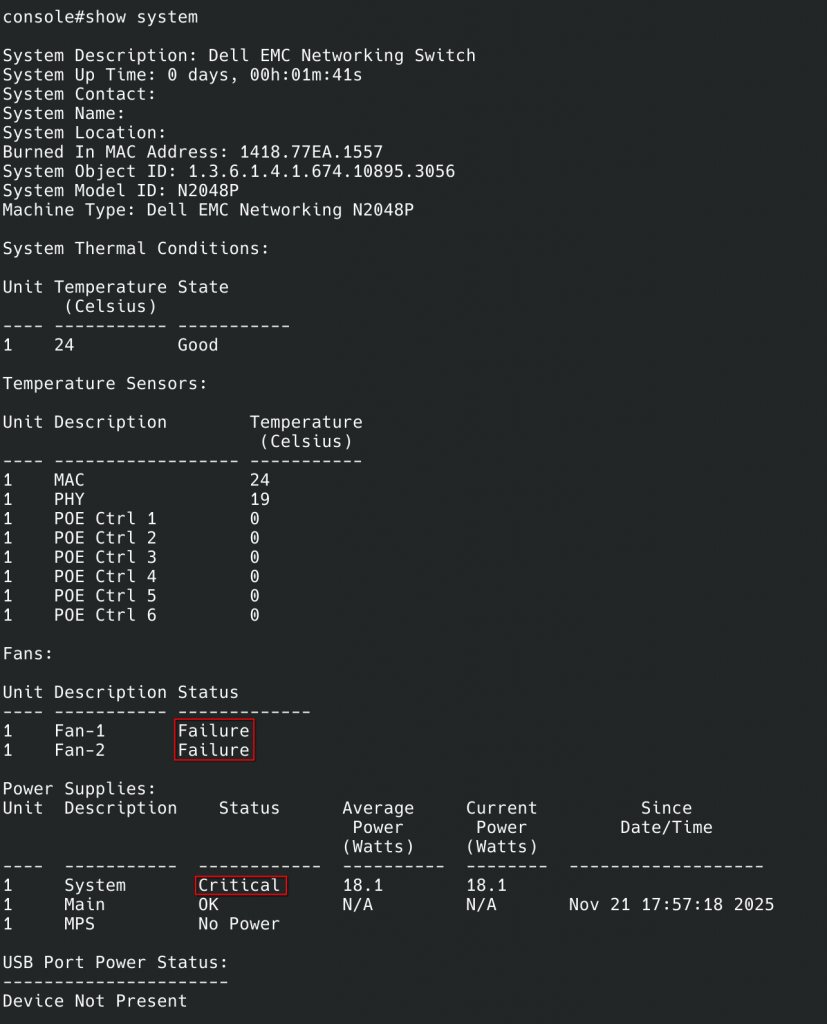This screenshot has width=827, height=1024.
Task: Click the Critical system power status
Action: pos(240,885)
